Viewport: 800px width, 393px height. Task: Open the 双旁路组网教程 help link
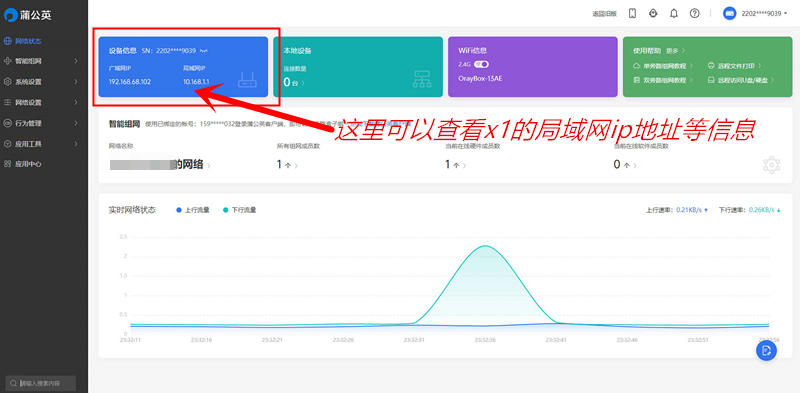663,80
